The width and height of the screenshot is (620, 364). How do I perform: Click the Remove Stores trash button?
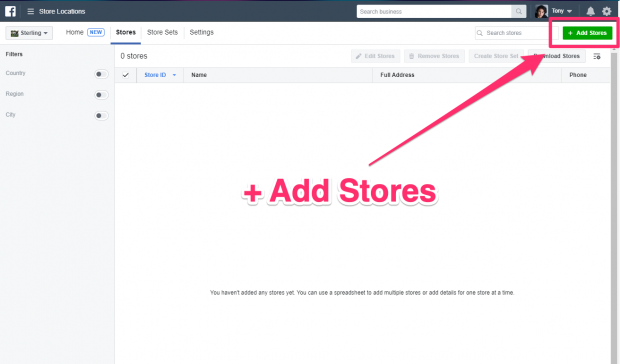(434, 56)
